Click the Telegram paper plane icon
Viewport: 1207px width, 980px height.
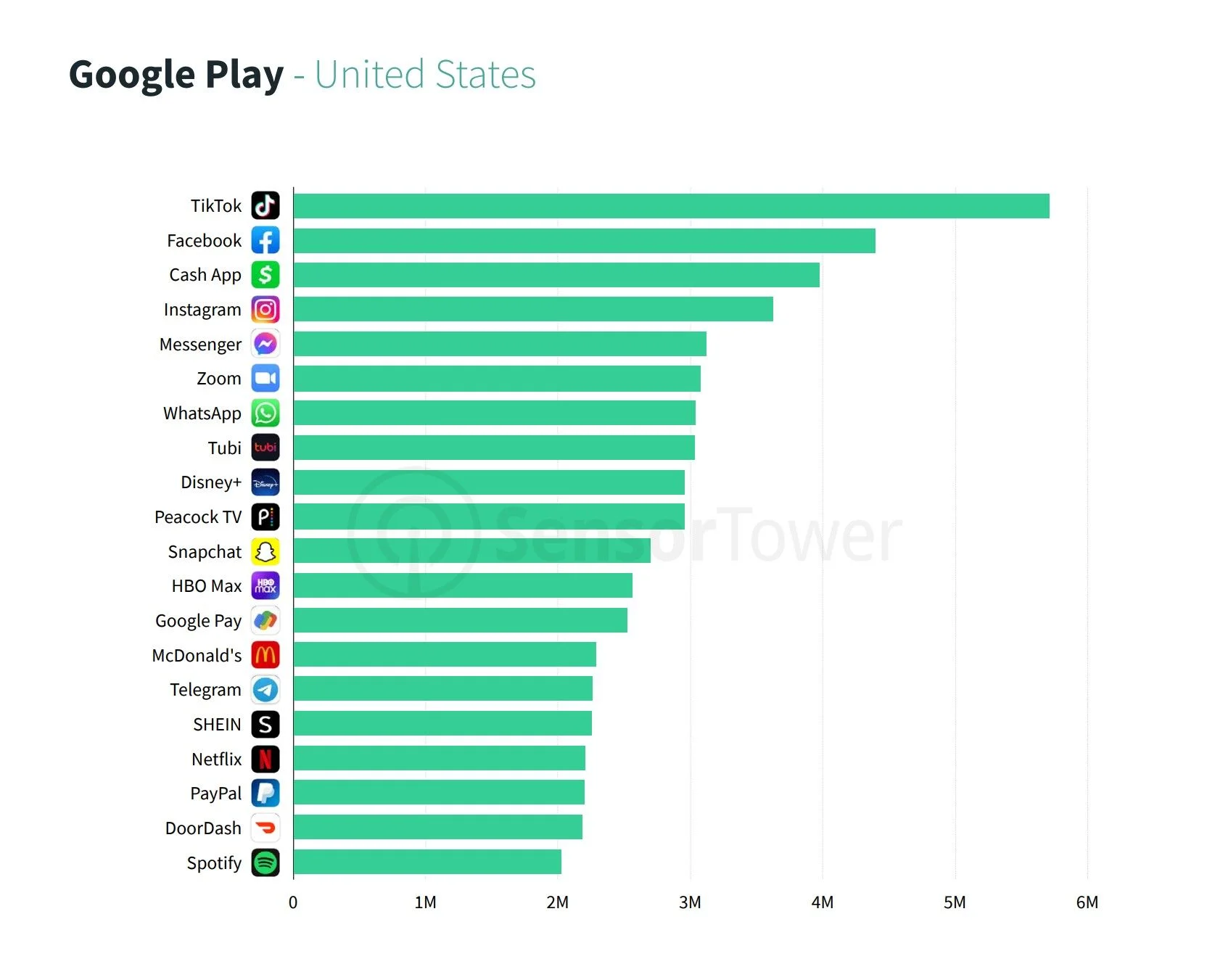(265, 690)
